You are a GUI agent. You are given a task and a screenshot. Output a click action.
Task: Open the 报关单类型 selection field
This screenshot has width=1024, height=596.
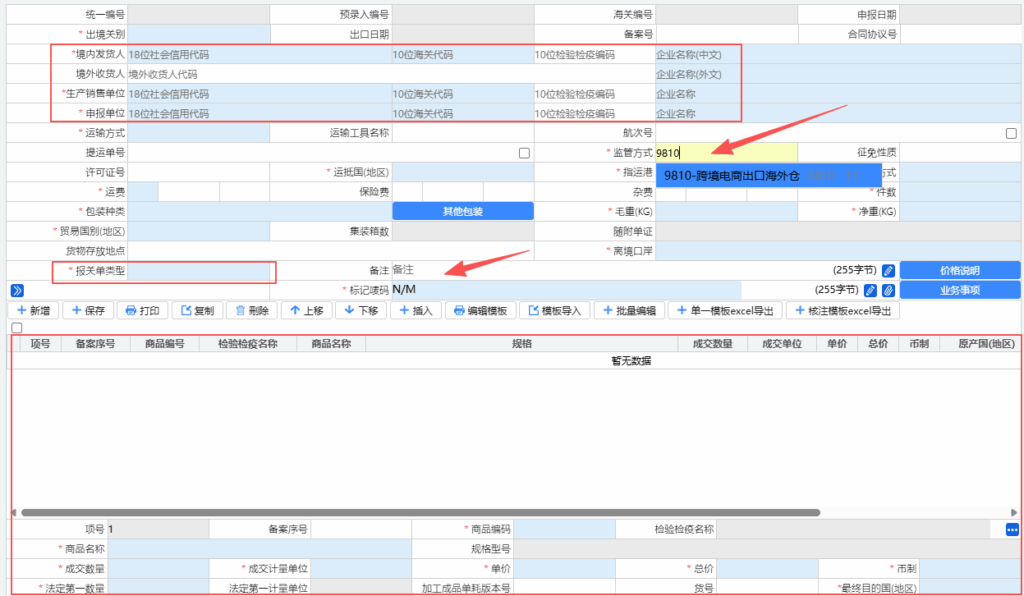click(200, 271)
